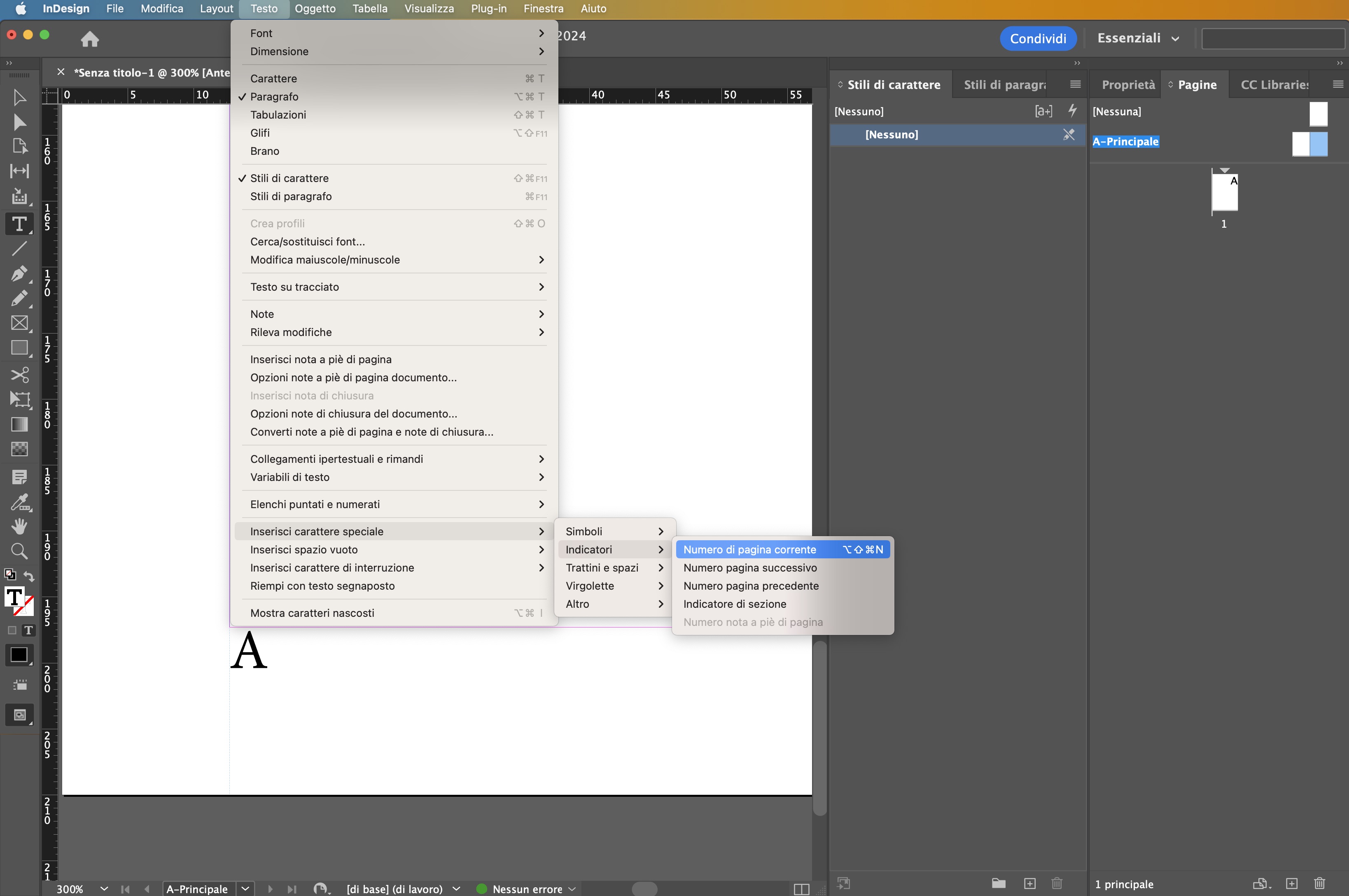Select the Gradient Swatch tool

[x=19, y=424]
